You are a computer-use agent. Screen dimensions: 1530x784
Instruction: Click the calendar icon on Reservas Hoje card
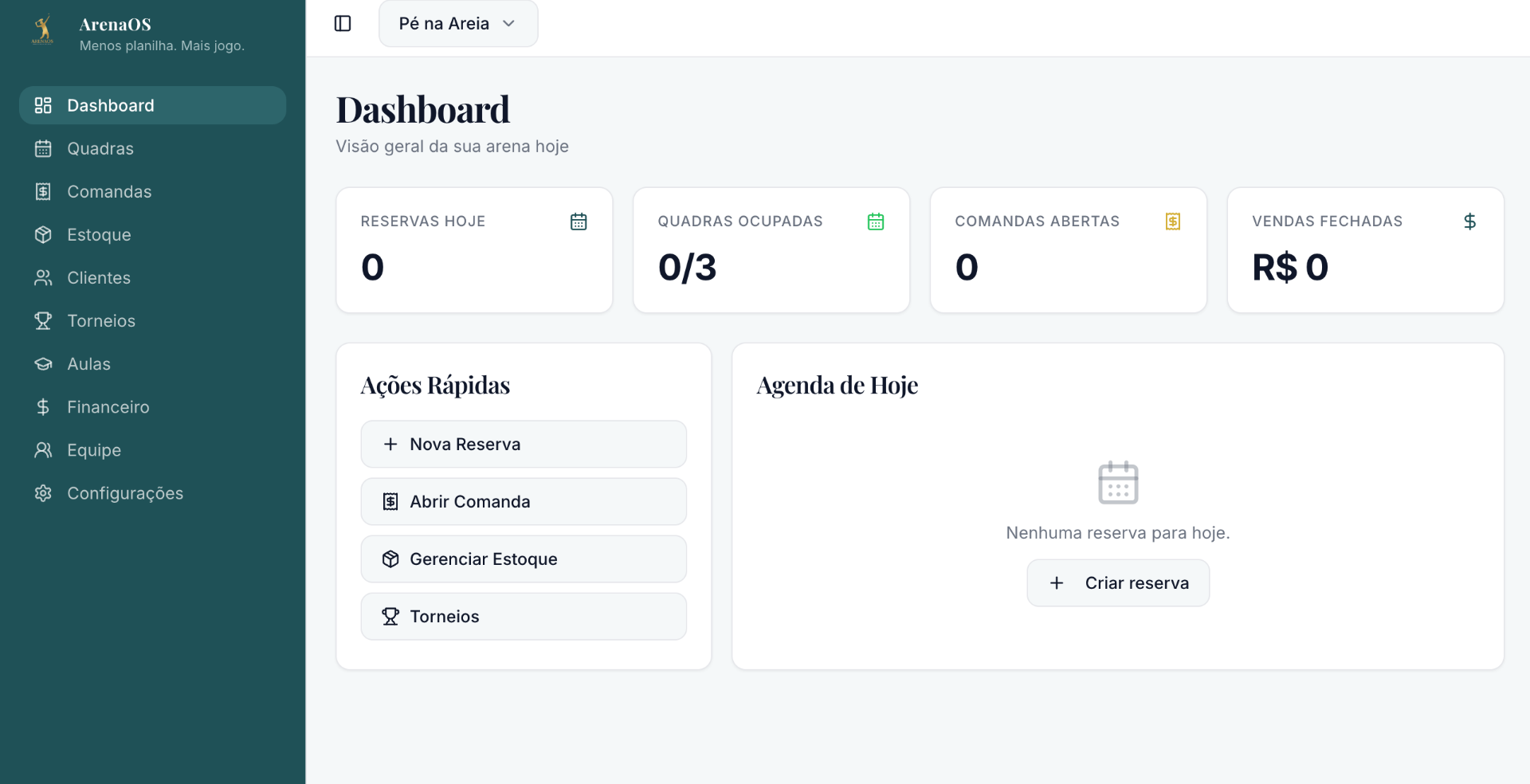click(x=579, y=221)
